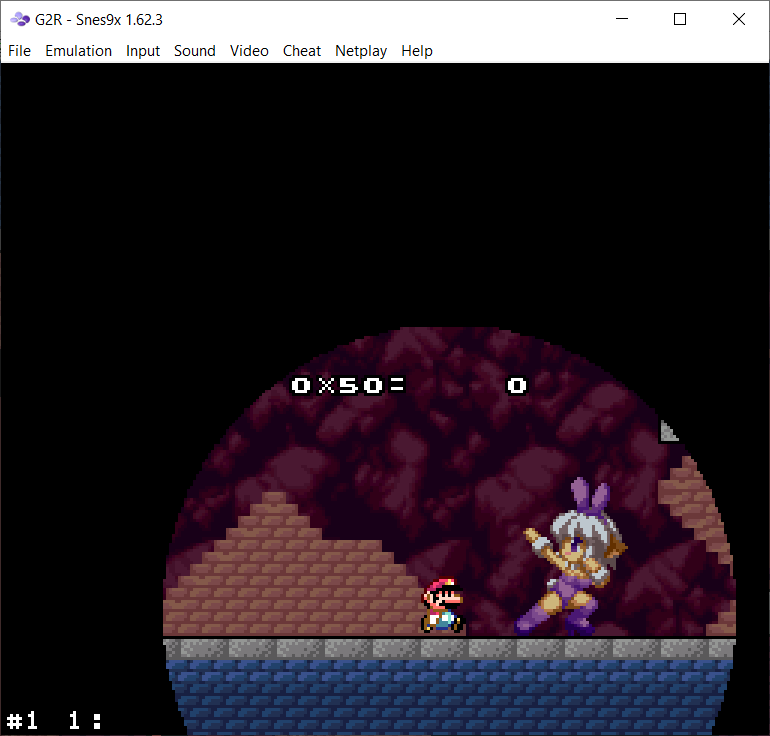
Task: Click the Snes9x app icon in title bar
Action: [20, 20]
